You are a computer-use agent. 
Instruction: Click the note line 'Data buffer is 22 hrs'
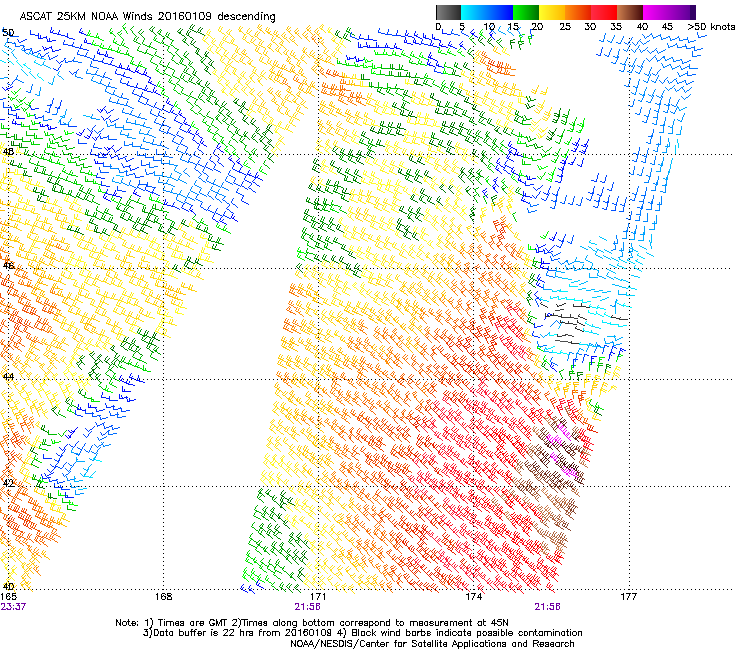(362, 633)
